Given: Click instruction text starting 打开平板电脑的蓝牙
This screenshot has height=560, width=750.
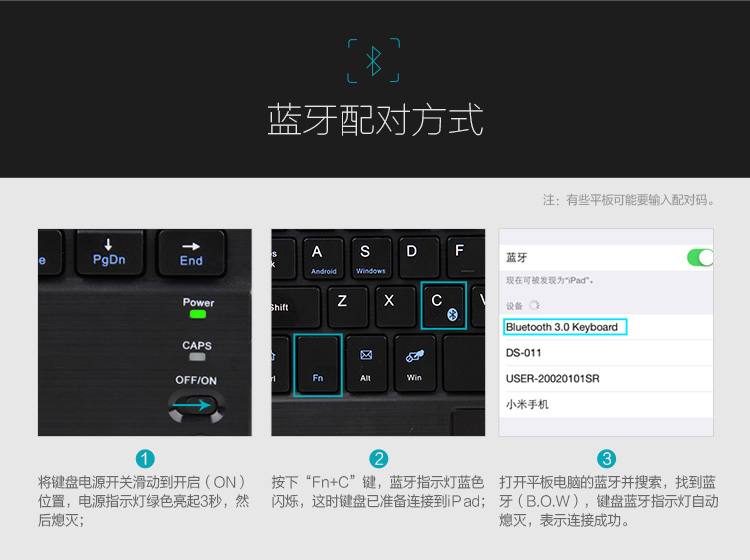Looking at the screenshot, I should 608,501.
